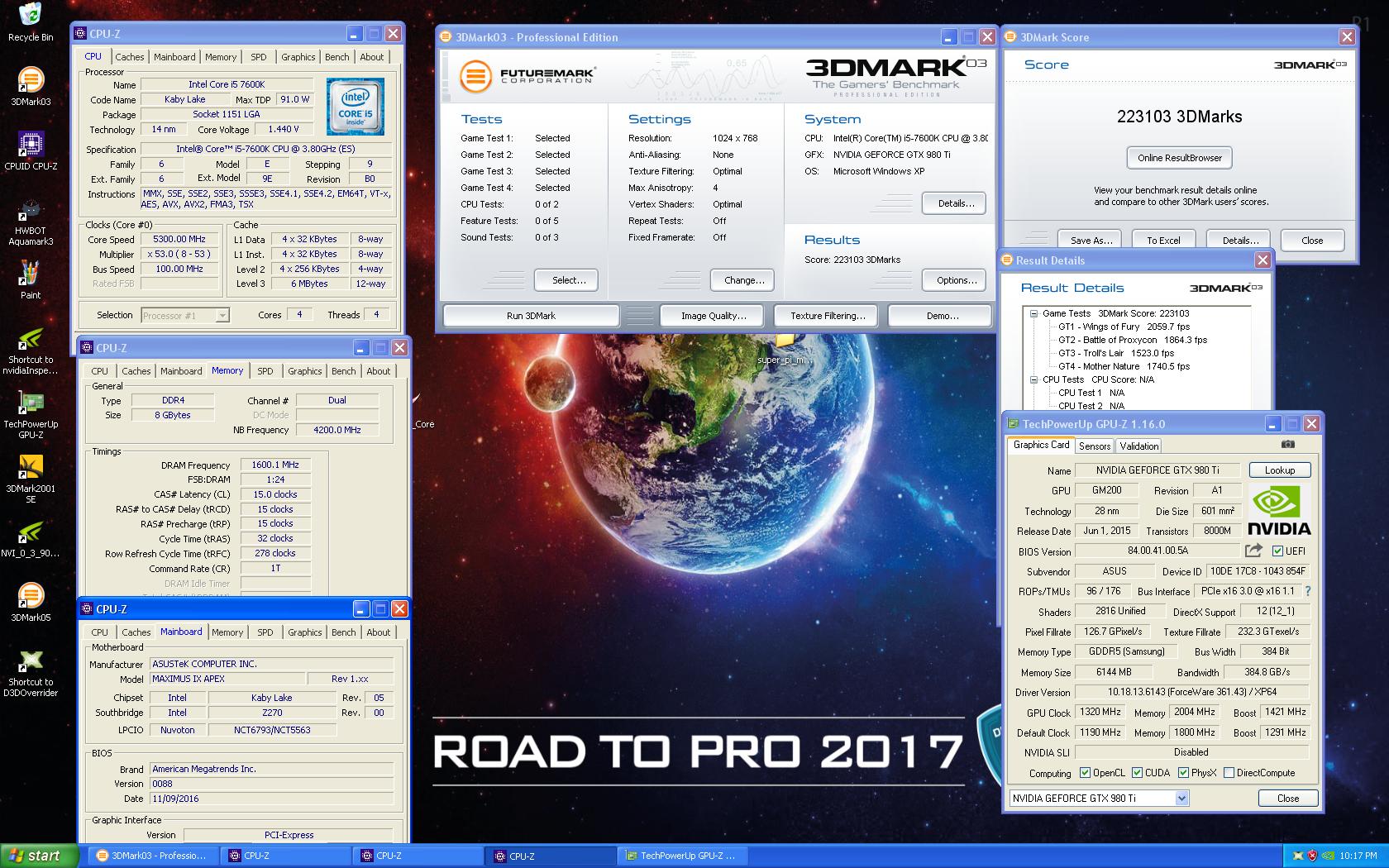Image resolution: width=1389 pixels, height=868 pixels.
Task: Select GT4 - Mother Nature result row
Action: point(1124,366)
